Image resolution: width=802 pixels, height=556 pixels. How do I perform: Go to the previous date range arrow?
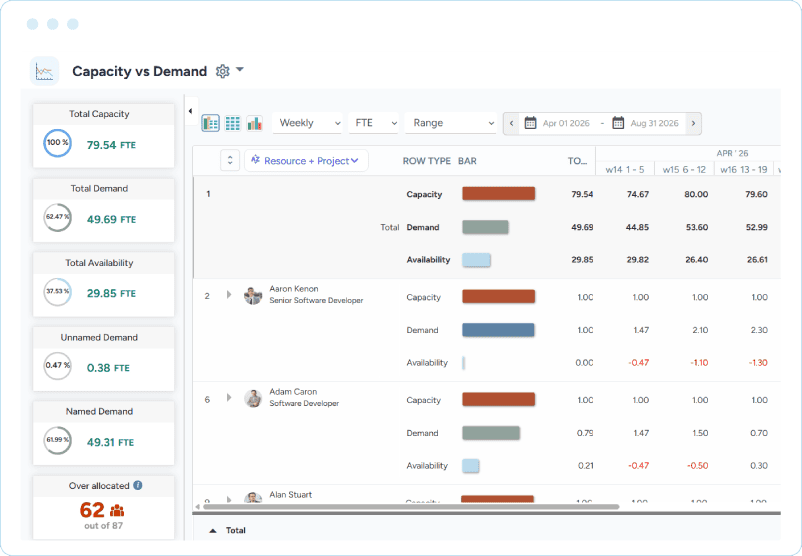pos(511,123)
